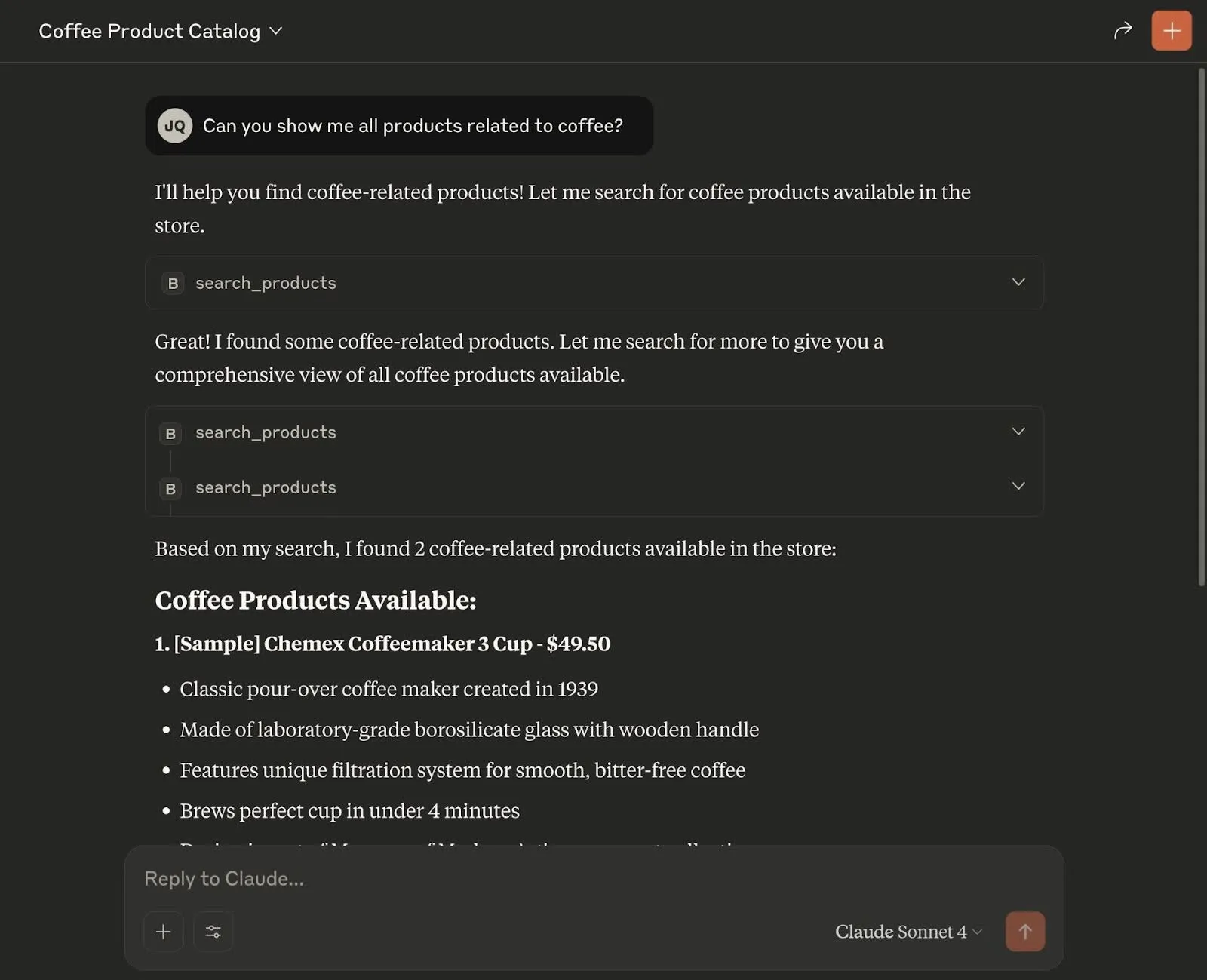Click the B icon of second search_products
Screen dimensions: 1207x980
170,433
